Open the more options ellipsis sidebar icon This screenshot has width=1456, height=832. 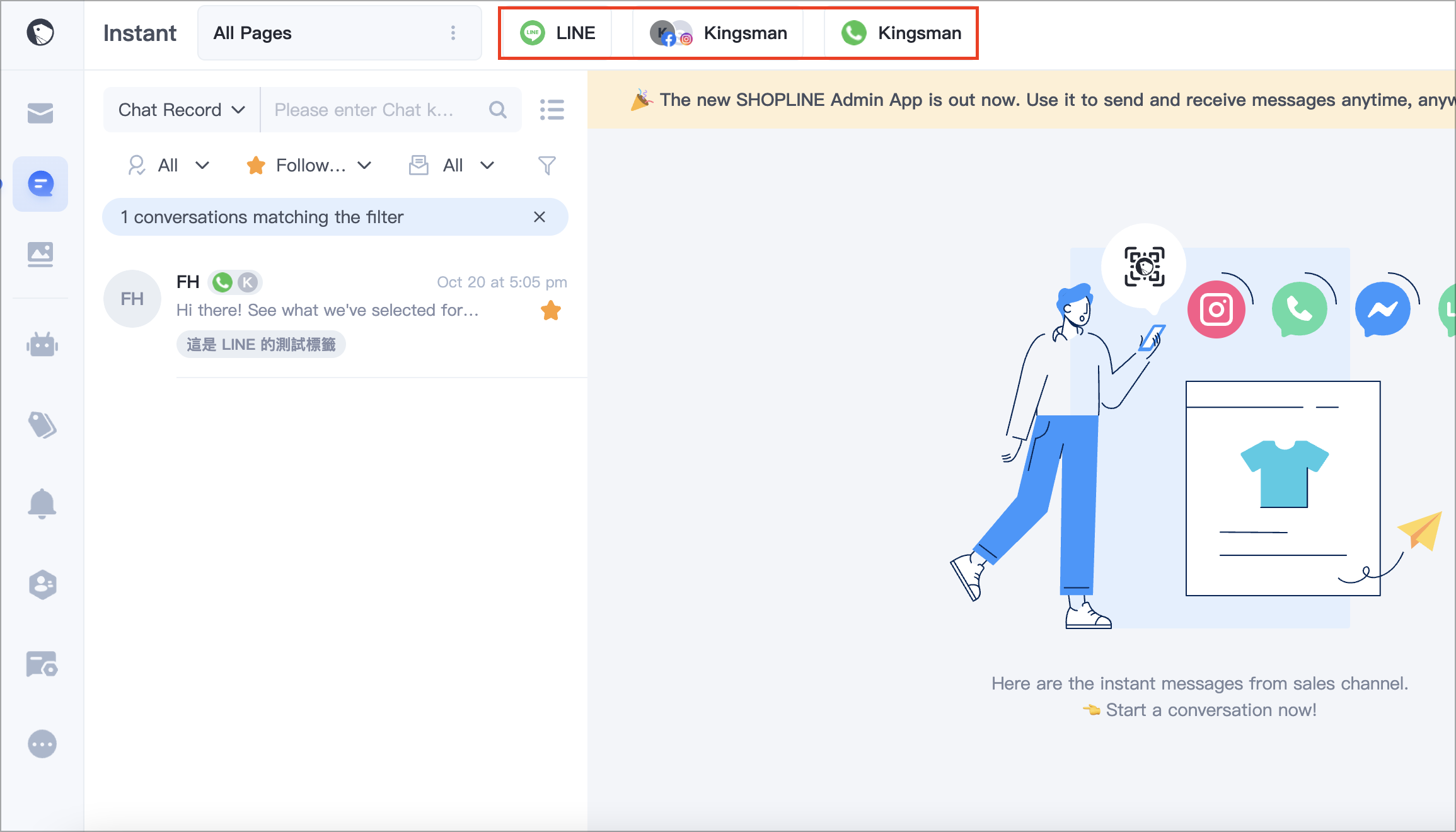42,744
